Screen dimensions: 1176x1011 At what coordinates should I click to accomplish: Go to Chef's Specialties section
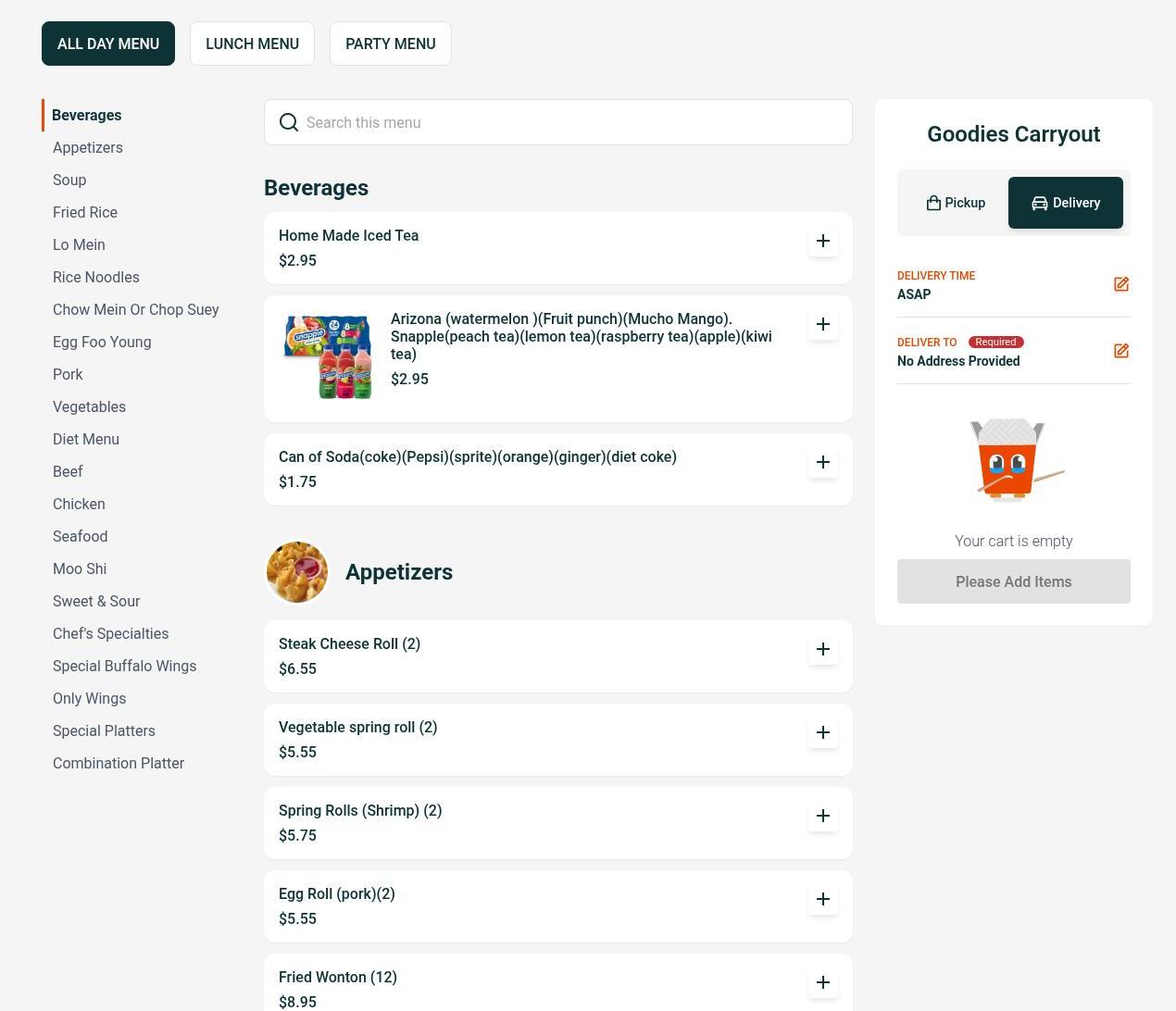(110, 634)
